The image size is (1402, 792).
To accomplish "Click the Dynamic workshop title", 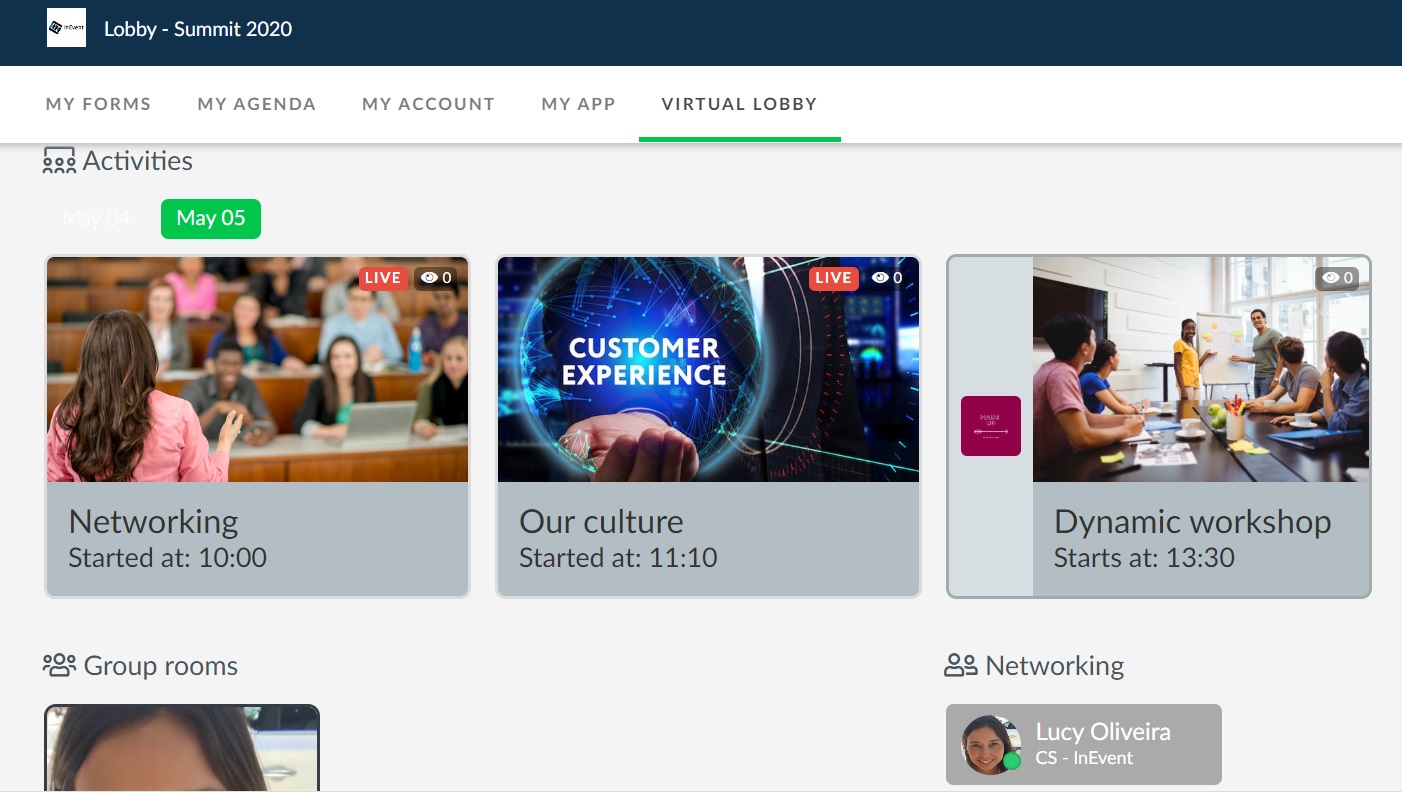I will coord(1192,522).
